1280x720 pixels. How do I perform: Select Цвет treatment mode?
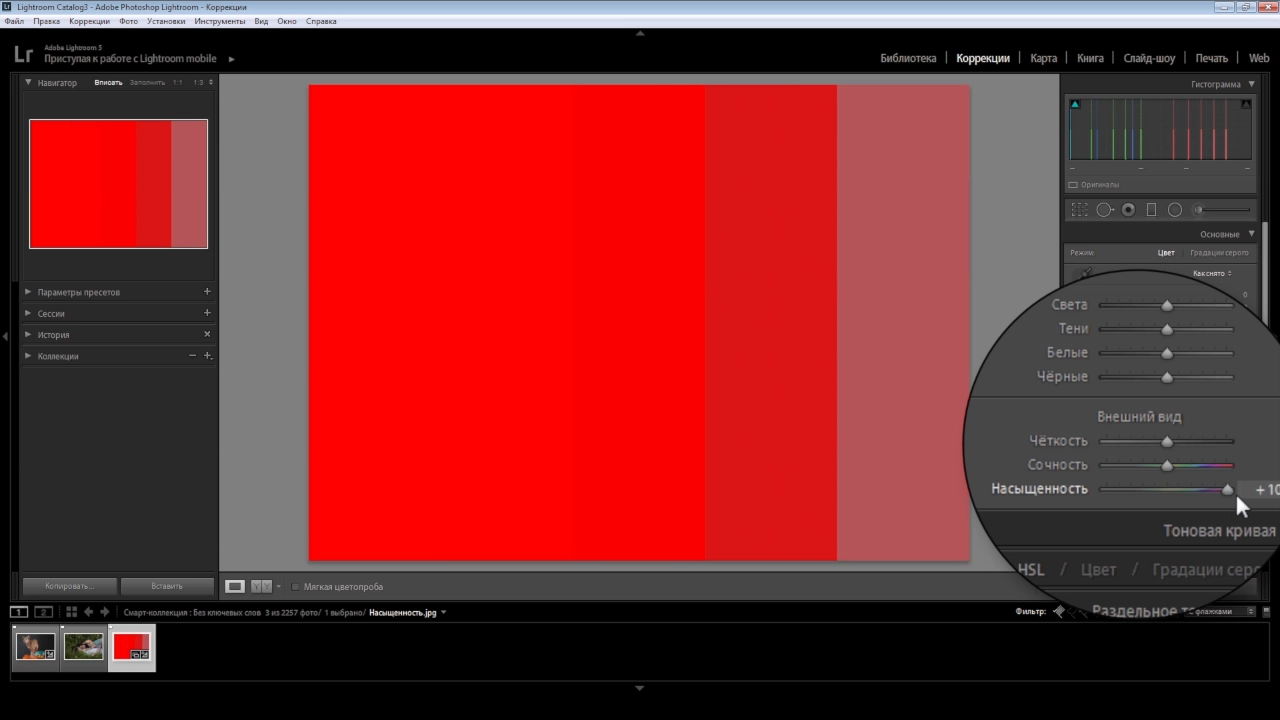pos(1166,253)
